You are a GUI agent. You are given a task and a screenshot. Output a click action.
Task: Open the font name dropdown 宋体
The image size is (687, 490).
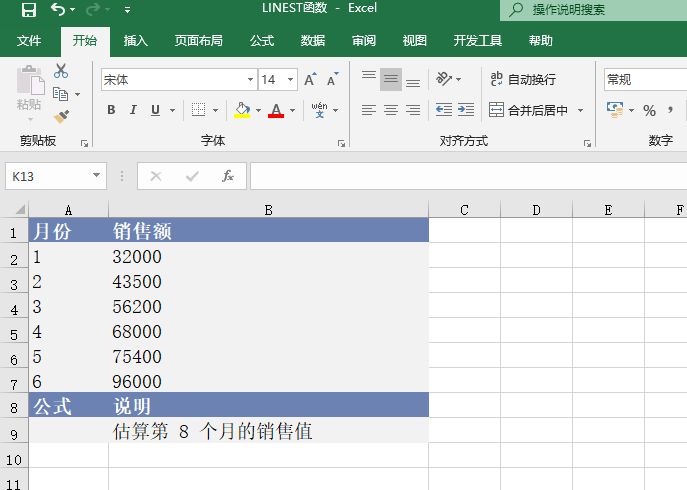[x=251, y=80]
